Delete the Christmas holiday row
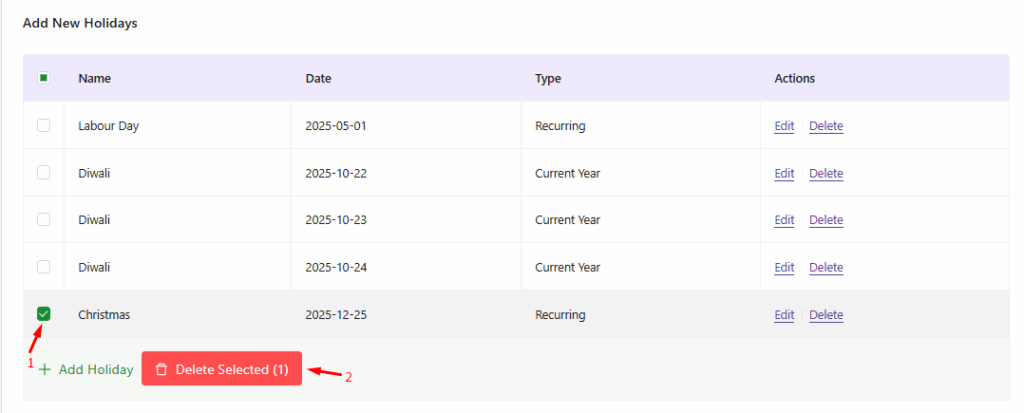The image size is (1024, 413). 826,315
